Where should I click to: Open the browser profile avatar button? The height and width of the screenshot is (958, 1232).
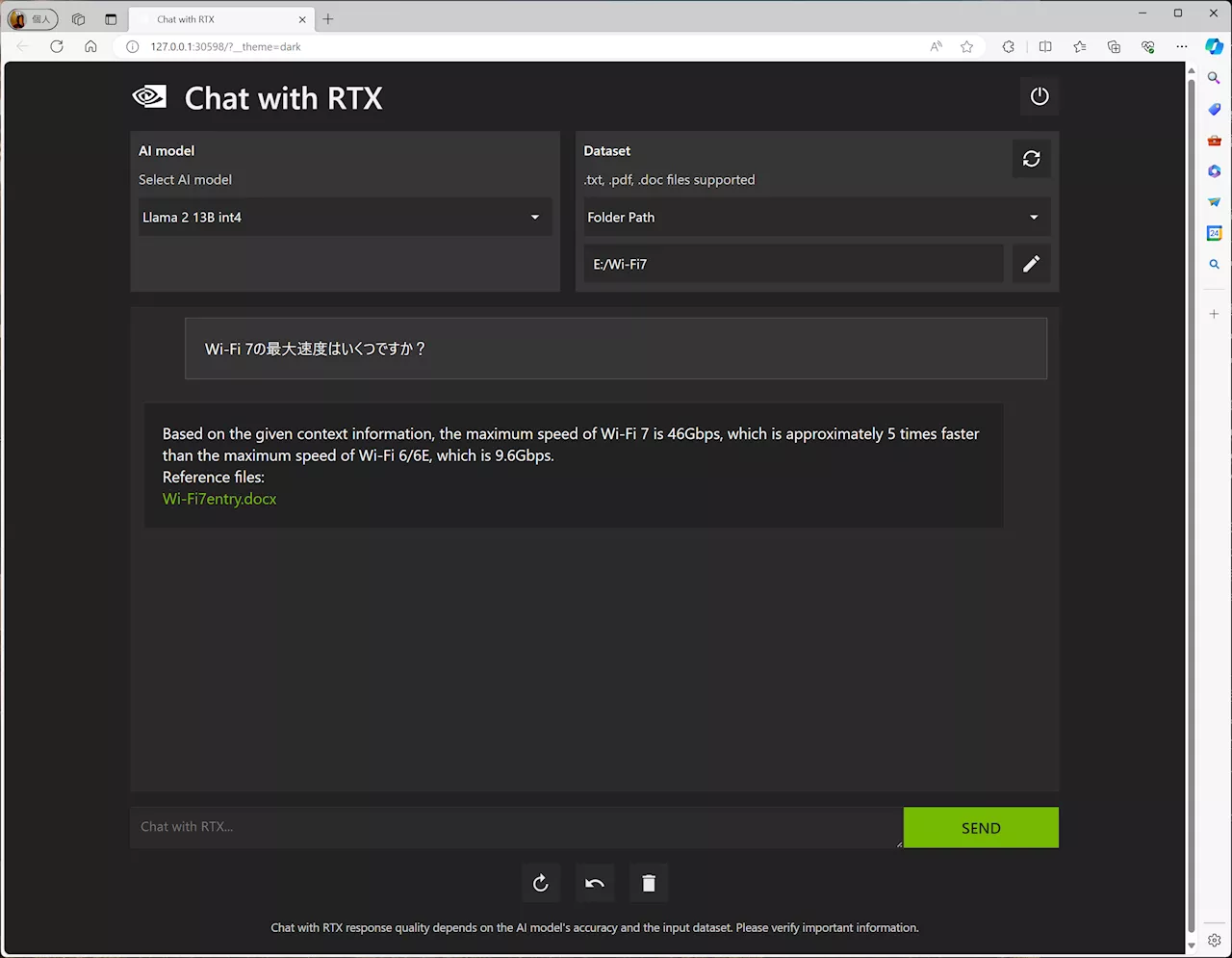[x=32, y=19]
